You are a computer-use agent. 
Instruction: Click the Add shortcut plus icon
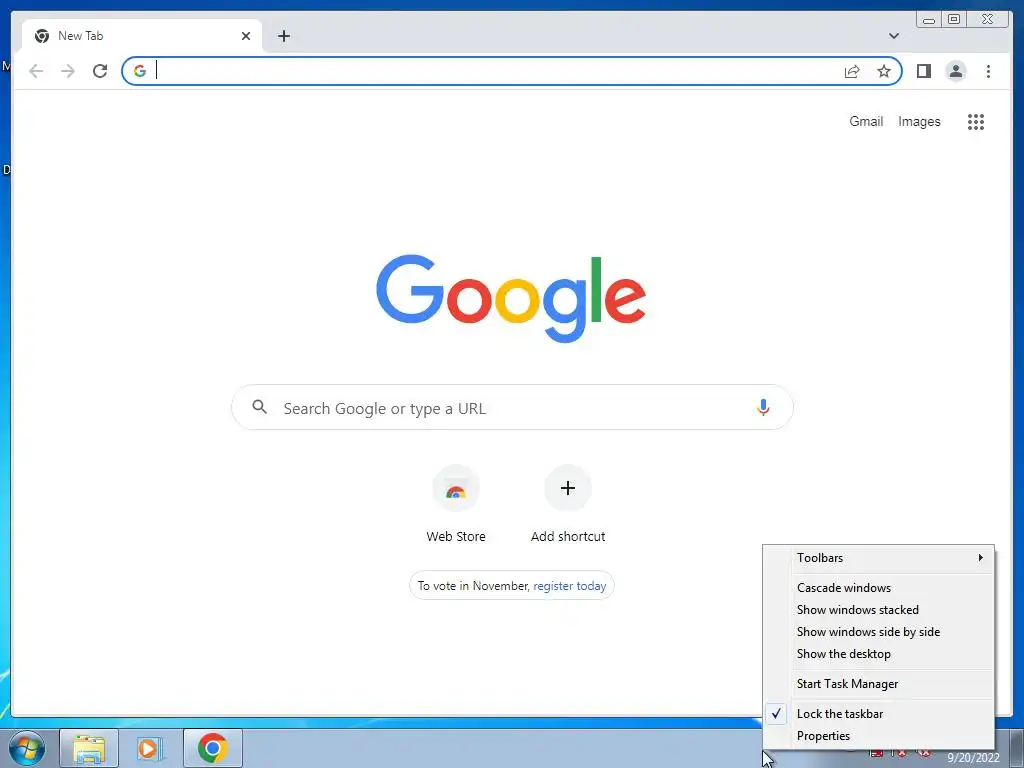(x=568, y=488)
